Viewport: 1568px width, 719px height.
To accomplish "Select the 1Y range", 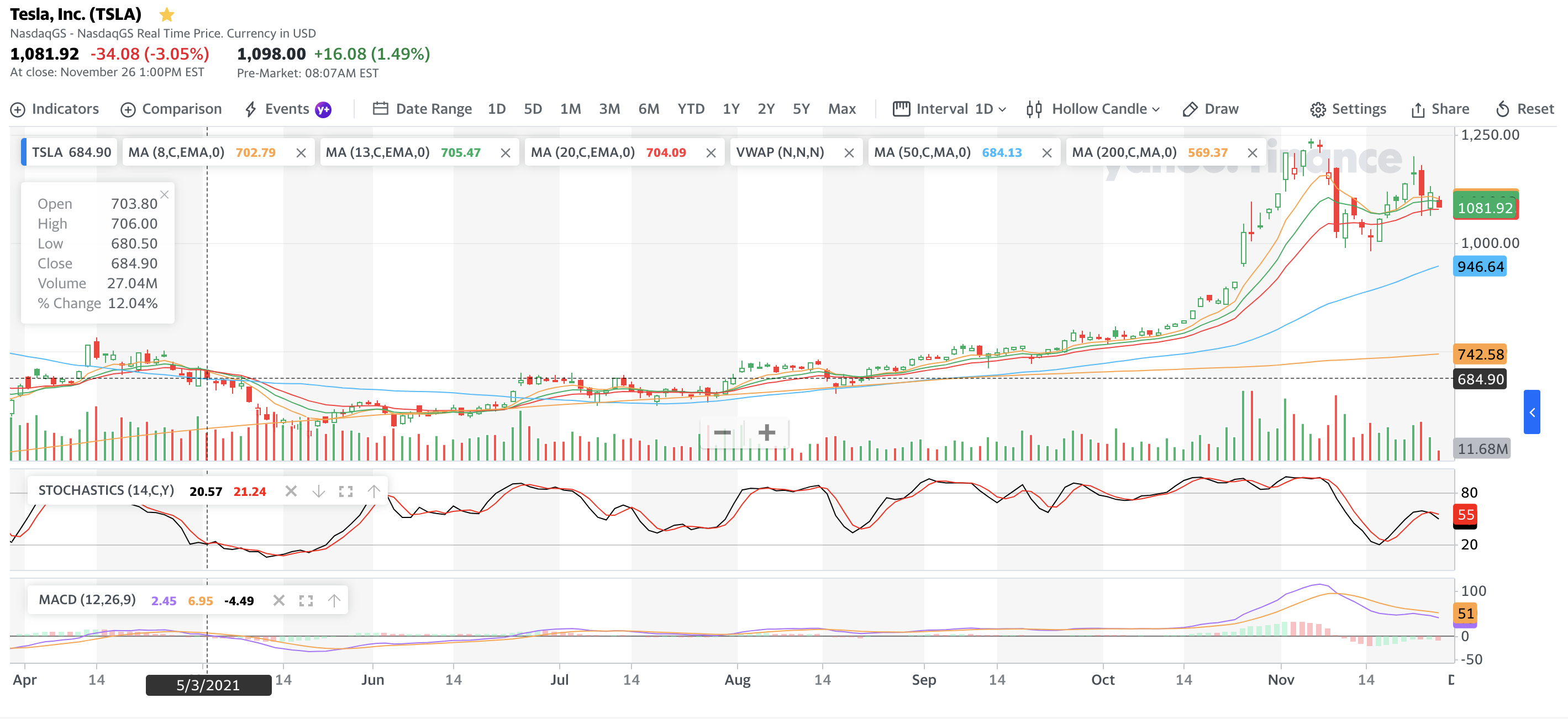I will (731, 109).
